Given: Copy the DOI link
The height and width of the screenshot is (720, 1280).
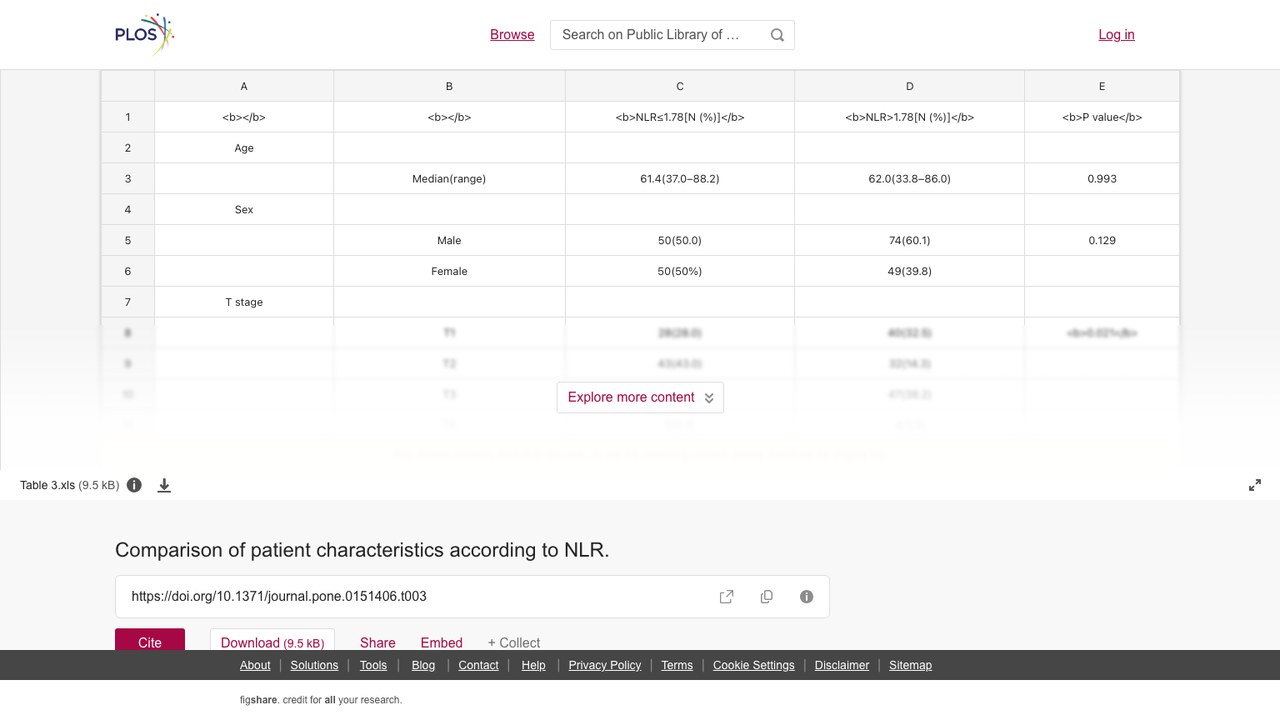Looking at the screenshot, I should tap(767, 597).
